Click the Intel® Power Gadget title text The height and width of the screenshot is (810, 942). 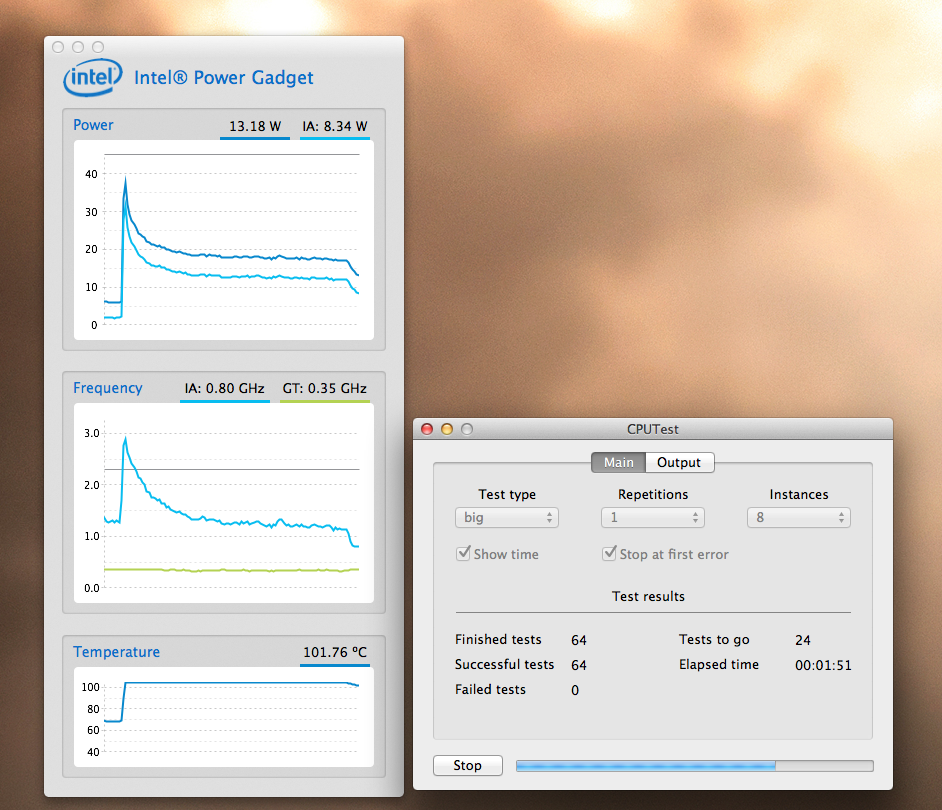tap(223, 78)
